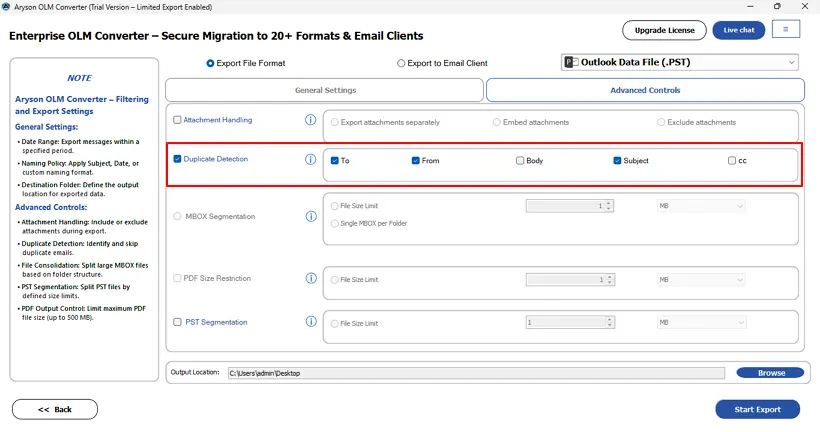The image size is (820, 432).
Task: Click the info icon beside PST Segmentation
Action: point(310,323)
